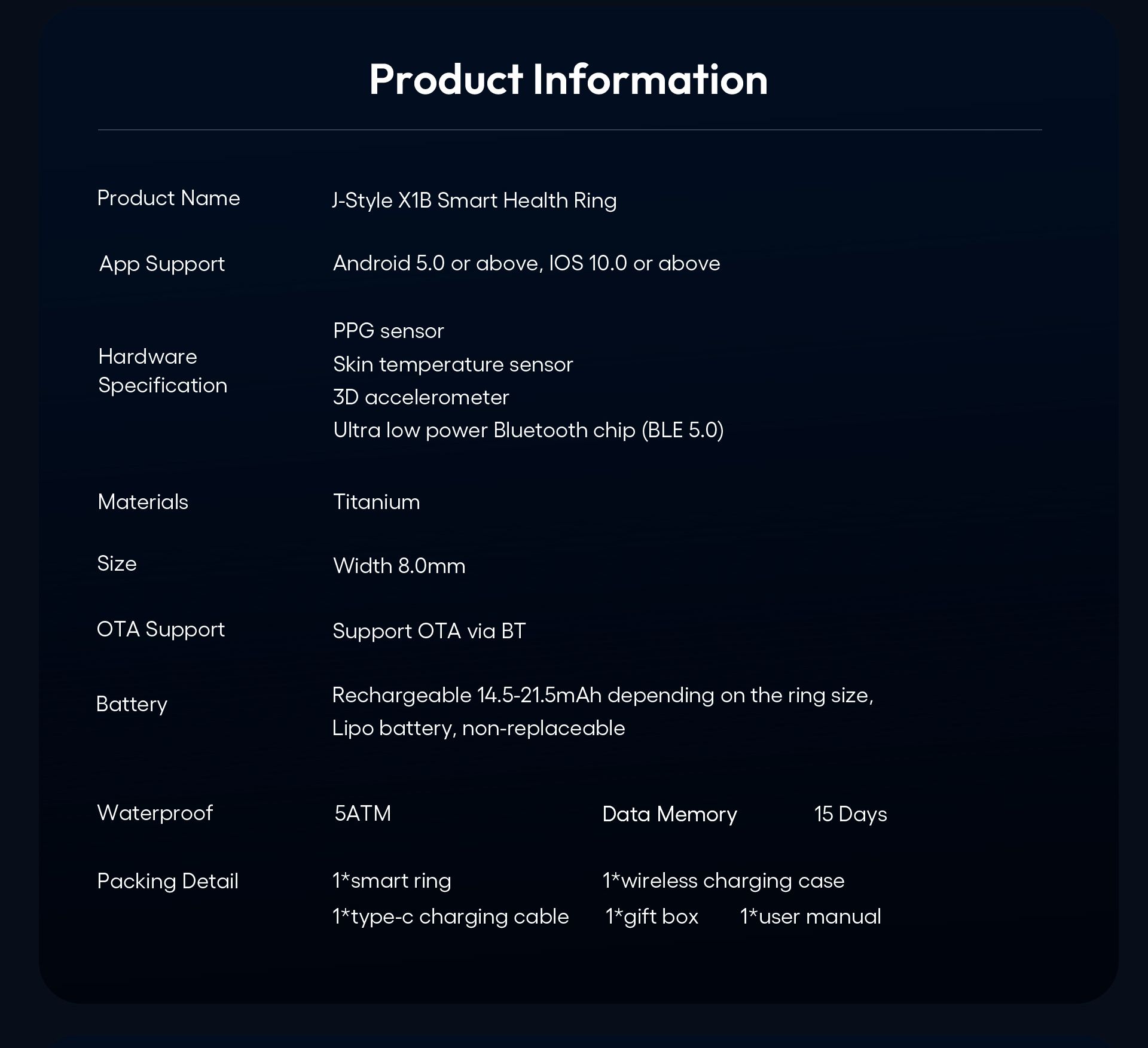Select the Product Name label
1148x1048 pixels.
tap(169, 198)
